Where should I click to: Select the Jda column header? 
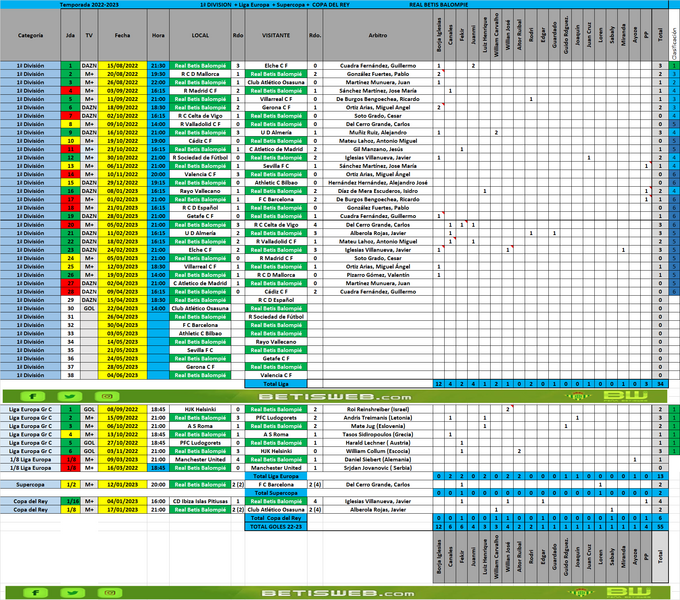(70, 35)
